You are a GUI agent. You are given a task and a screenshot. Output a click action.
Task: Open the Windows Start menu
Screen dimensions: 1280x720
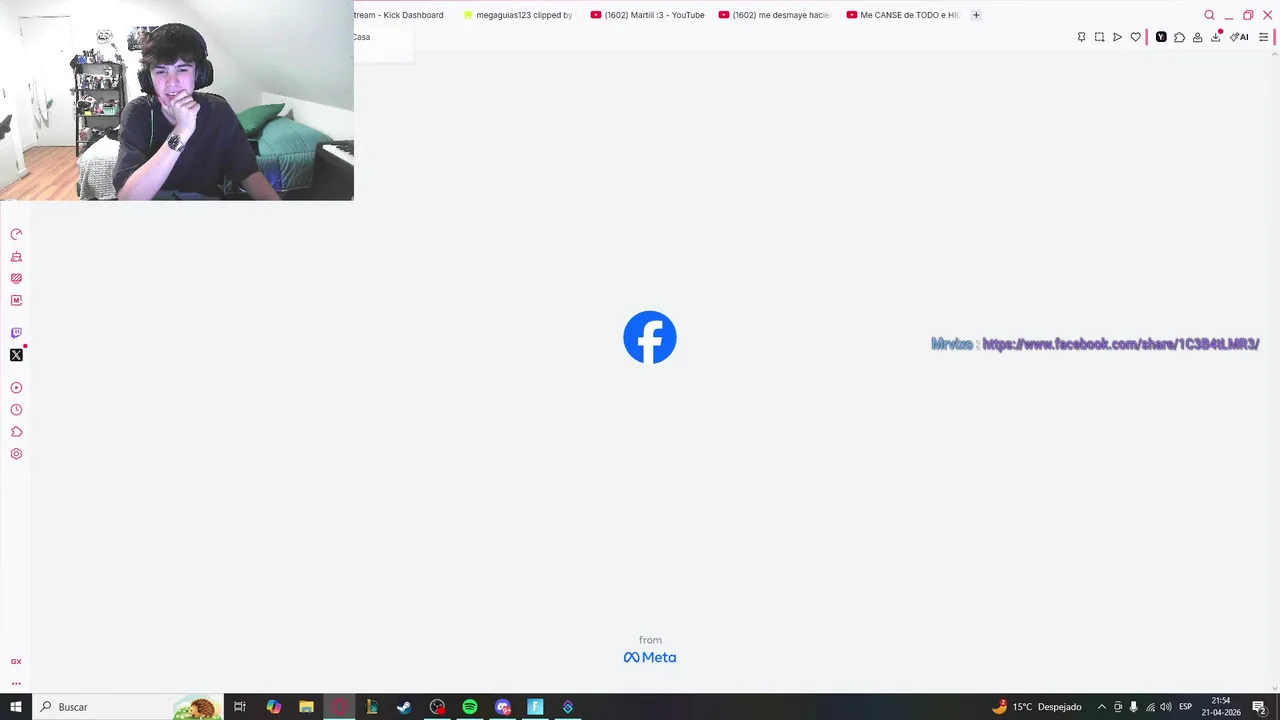(16, 707)
